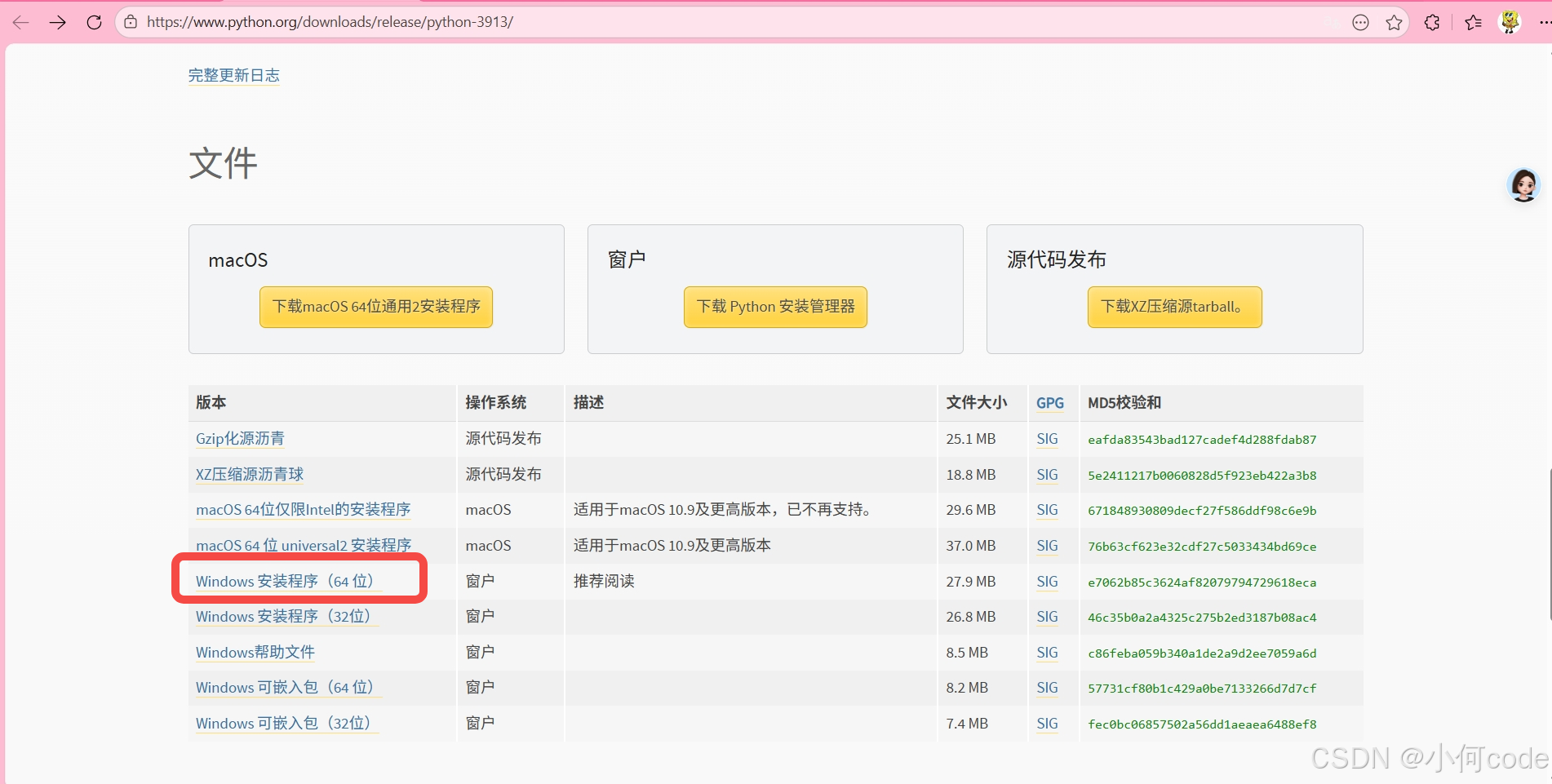This screenshot has width=1552, height=784.
Task: Add page to favorites star icon
Action: coord(1394,23)
